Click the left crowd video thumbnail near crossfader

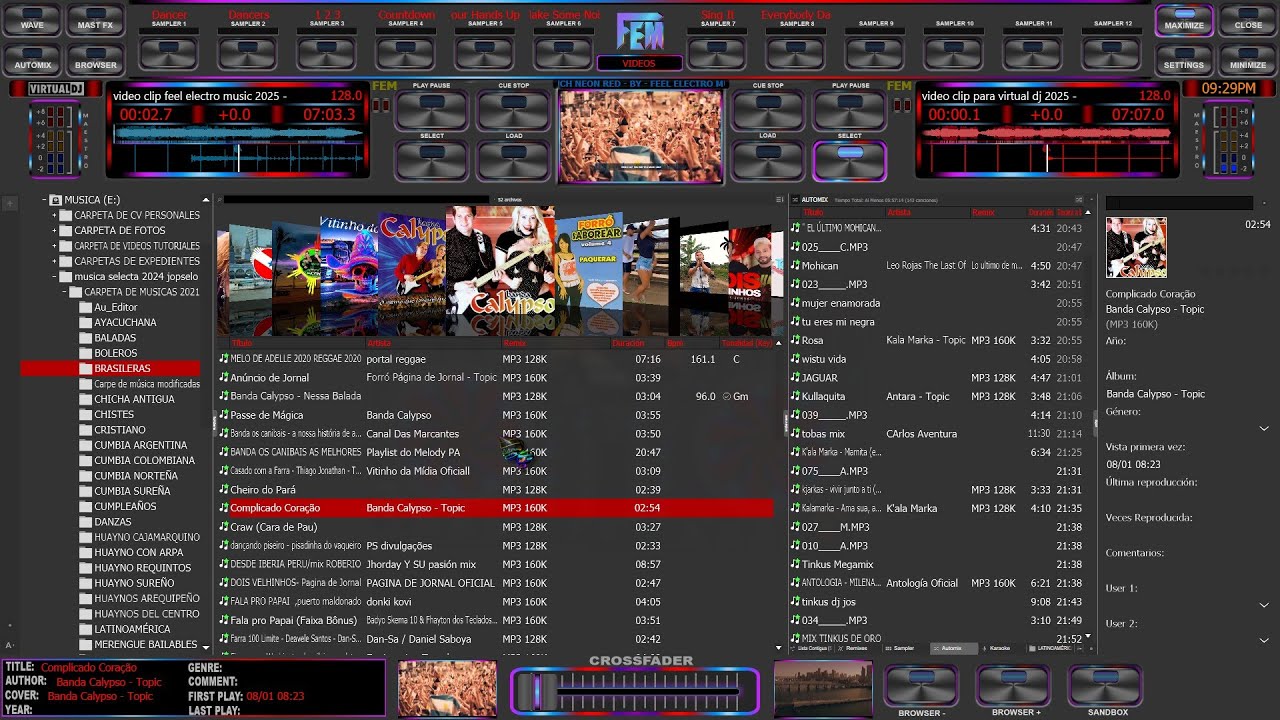[x=447, y=688]
